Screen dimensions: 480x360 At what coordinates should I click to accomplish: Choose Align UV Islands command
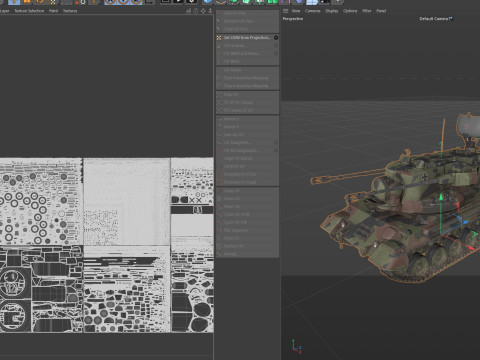coord(247,158)
